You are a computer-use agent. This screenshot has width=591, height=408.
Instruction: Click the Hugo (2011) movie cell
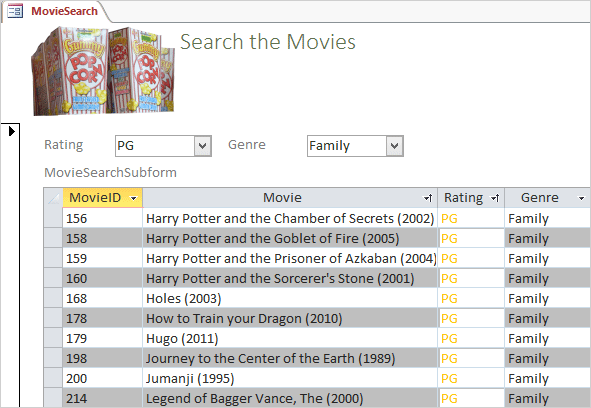pyautogui.click(x=290, y=338)
